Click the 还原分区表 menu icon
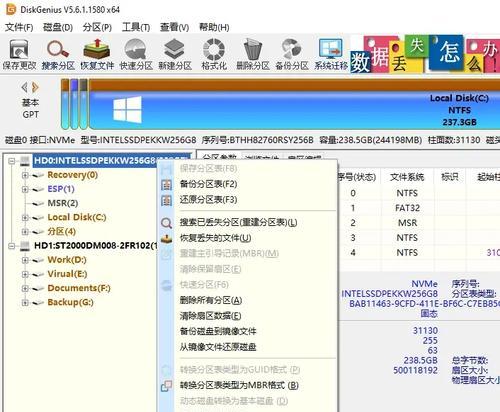Viewport: 500px width, 412px height. coord(166,200)
